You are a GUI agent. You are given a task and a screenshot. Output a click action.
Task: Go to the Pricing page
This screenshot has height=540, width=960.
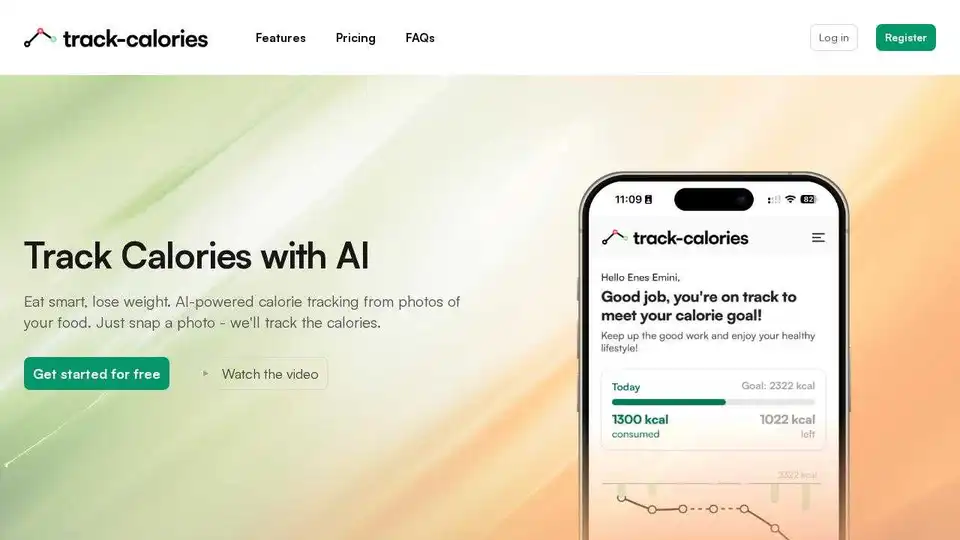(356, 38)
